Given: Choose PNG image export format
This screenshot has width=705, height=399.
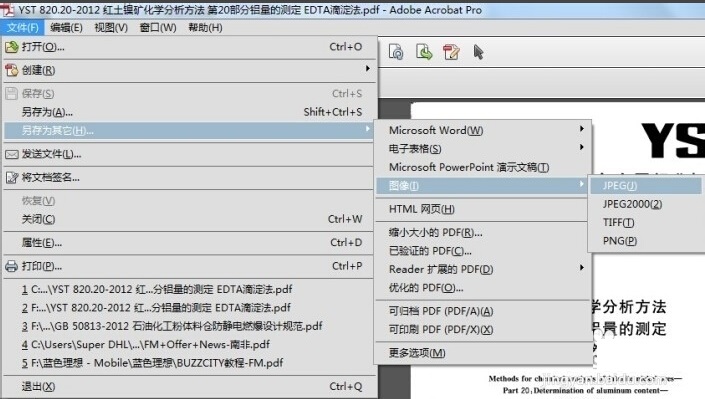Looking at the screenshot, I should tap(620, 241).
